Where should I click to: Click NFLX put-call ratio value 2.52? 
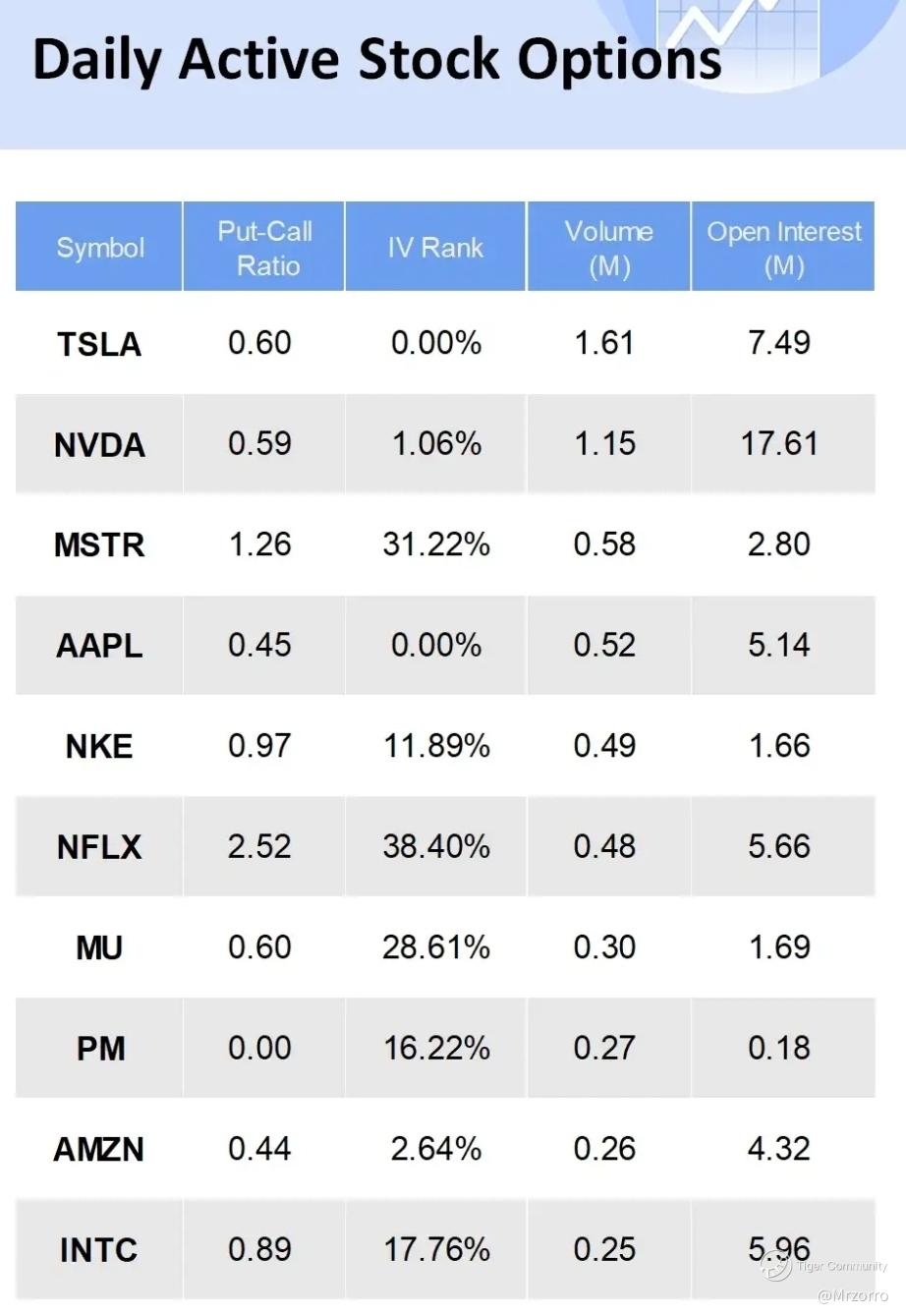(259, 847)
